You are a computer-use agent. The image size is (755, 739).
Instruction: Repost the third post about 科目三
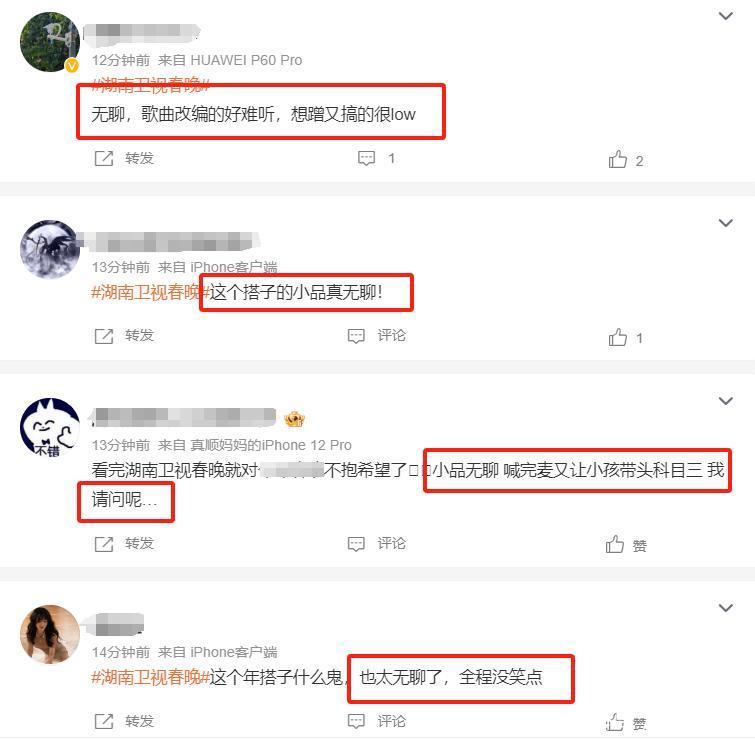click(124, 543)
